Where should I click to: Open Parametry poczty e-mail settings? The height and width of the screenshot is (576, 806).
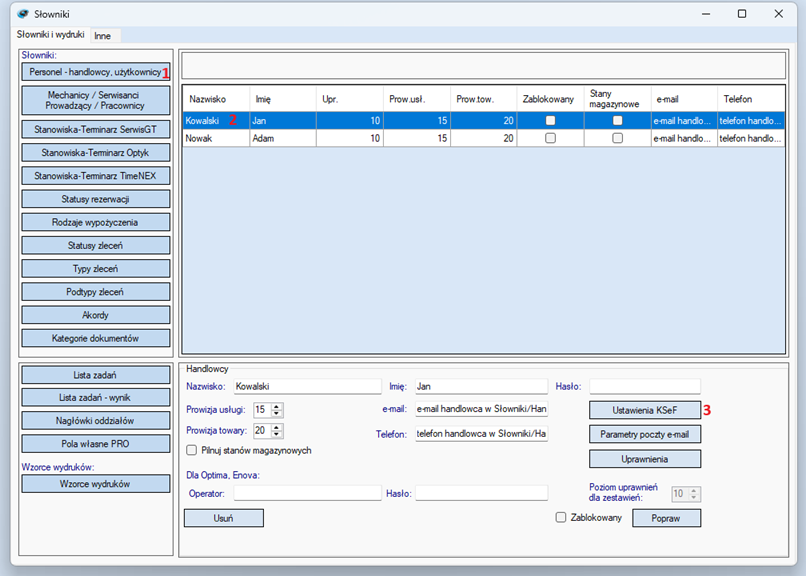click(645, 434)
